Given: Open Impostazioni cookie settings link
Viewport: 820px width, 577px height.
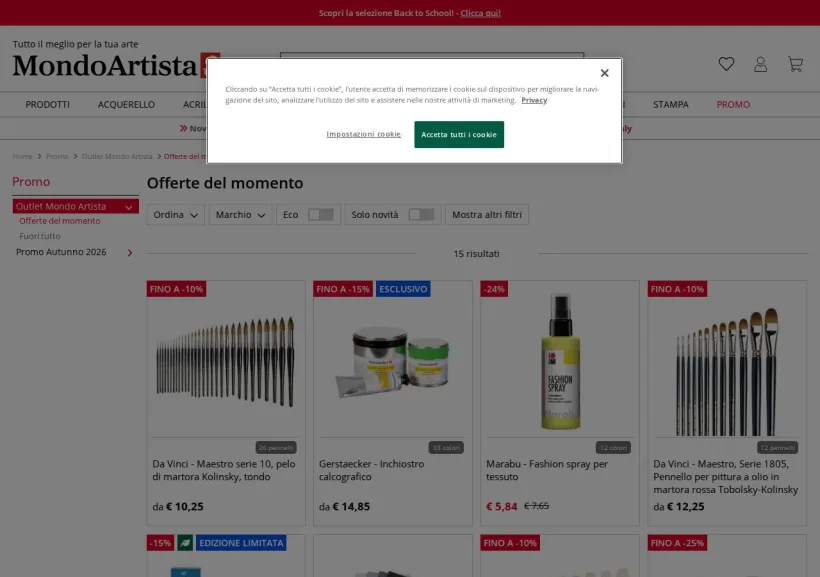Looking at the screenshot, I should (363, 134).
